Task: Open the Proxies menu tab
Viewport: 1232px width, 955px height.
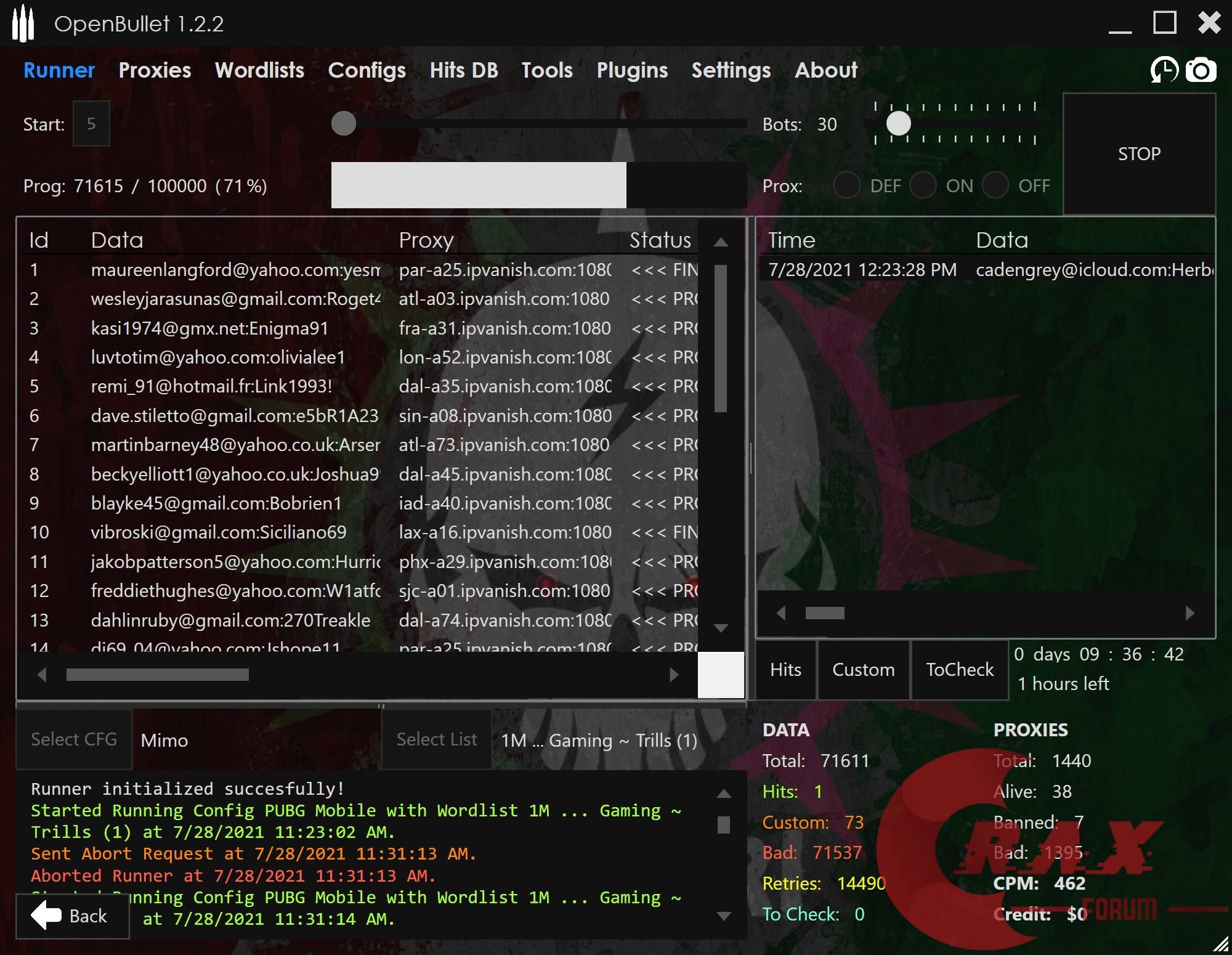Action: (155, 70)
